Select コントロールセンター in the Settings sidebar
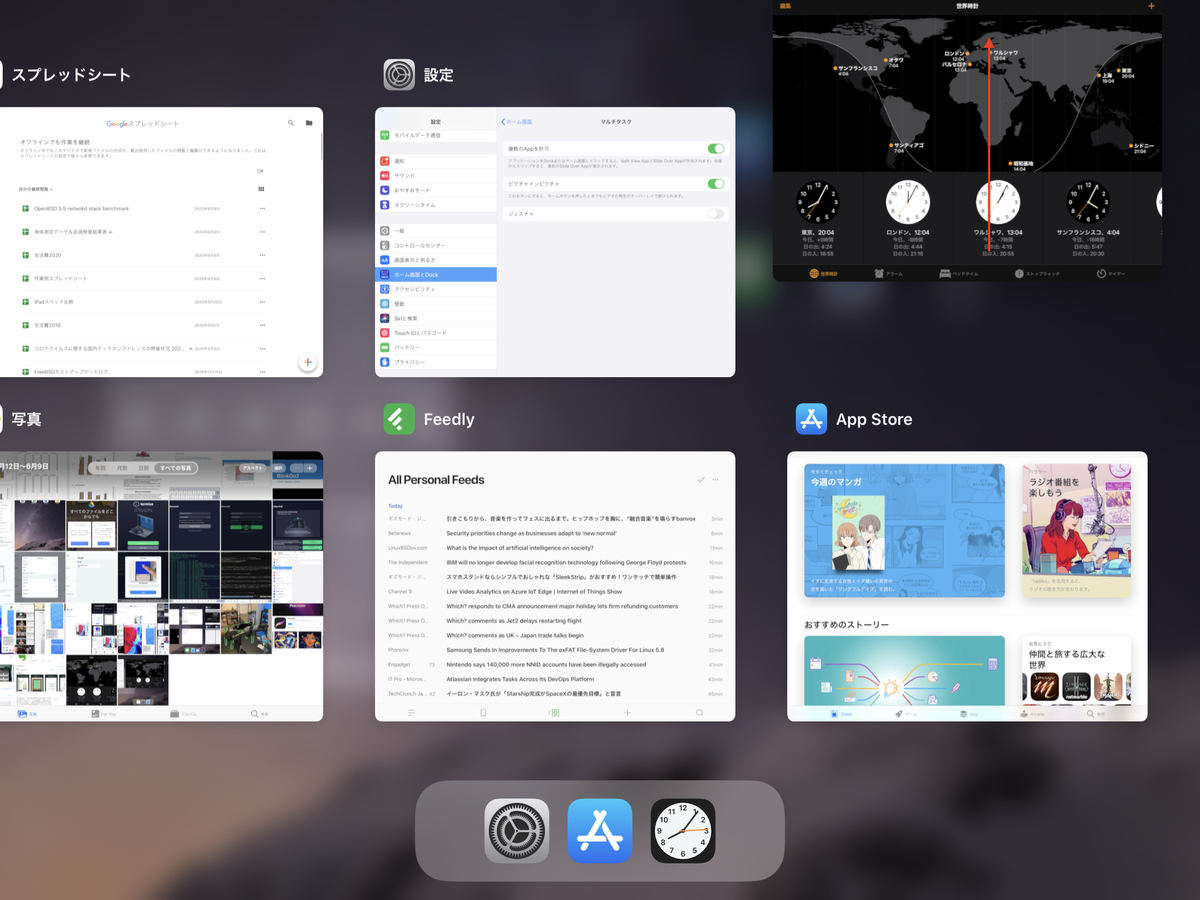 tap(436, 245)
